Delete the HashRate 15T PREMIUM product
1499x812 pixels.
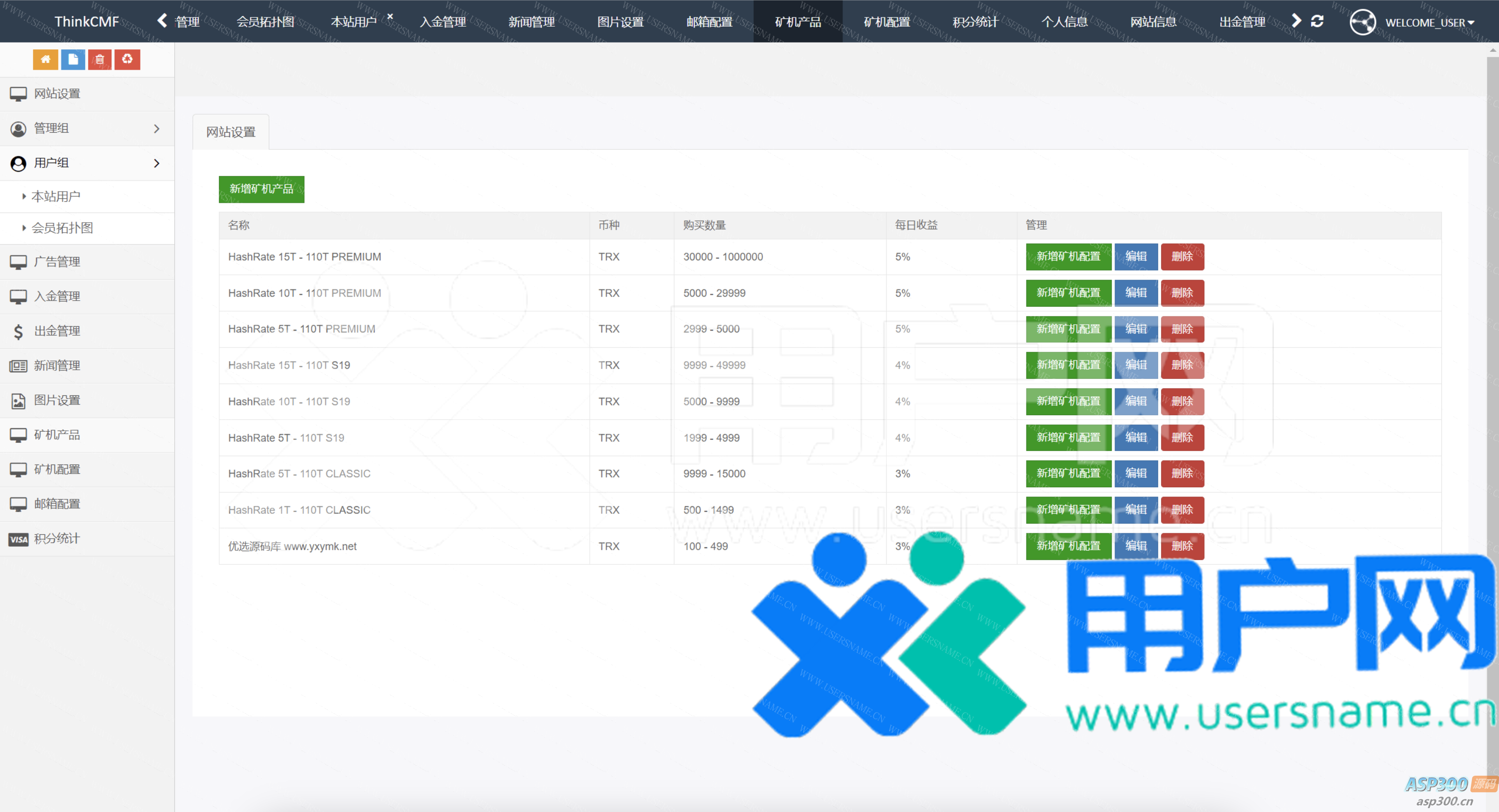click(1181, 256)
